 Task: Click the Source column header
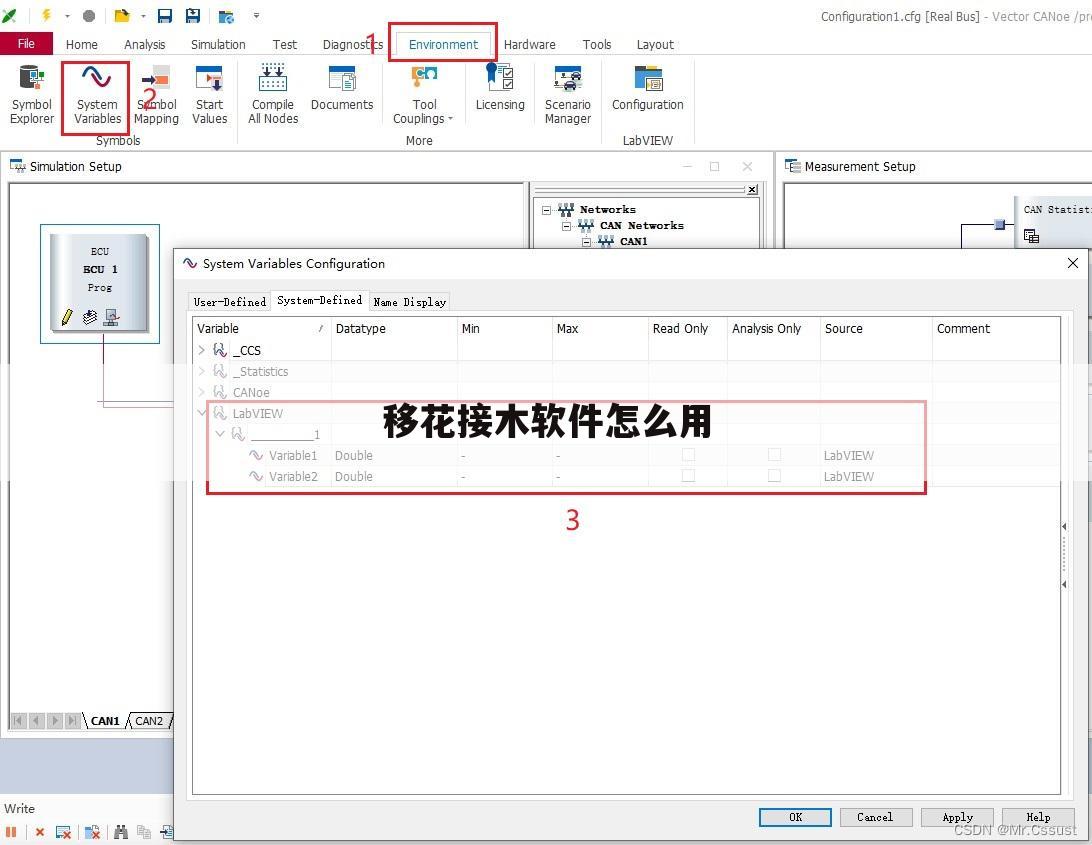(876, 328)
